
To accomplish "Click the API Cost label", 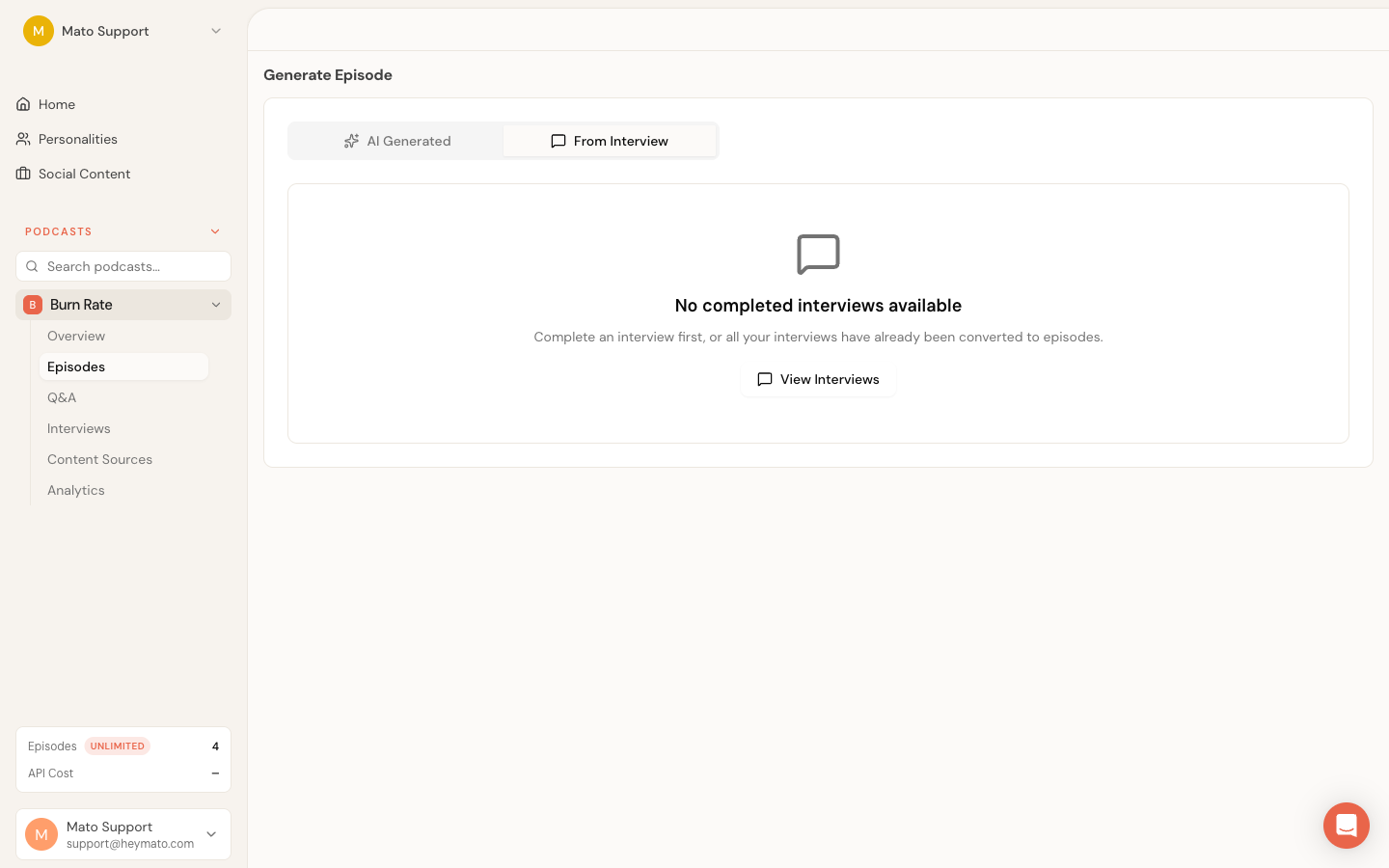I will click(x=50, y=773).
